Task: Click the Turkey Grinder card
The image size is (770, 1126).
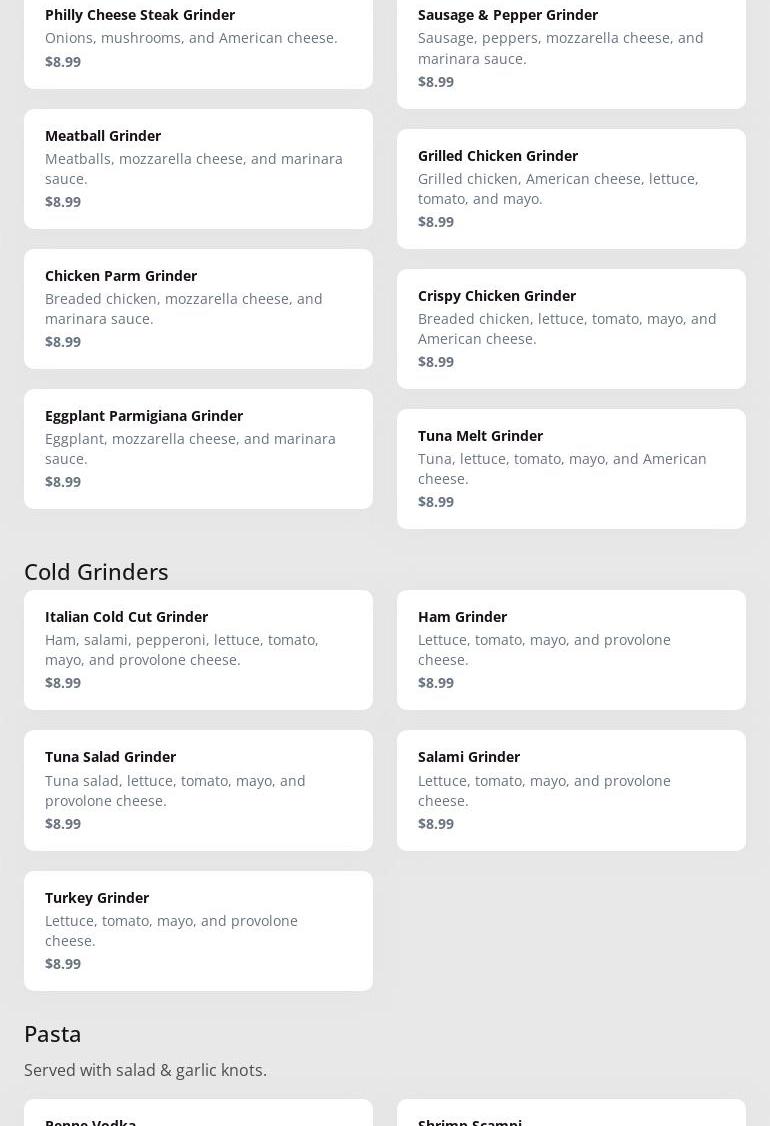Action: 198,931
